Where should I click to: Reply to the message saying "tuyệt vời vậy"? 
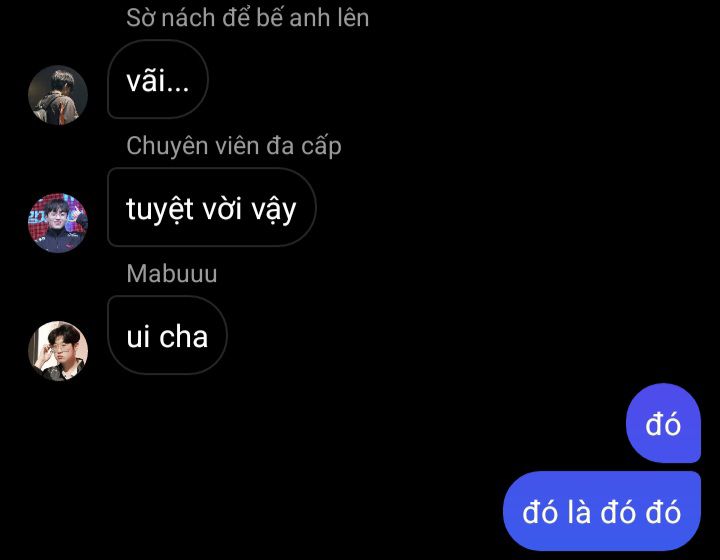[211, 207]
